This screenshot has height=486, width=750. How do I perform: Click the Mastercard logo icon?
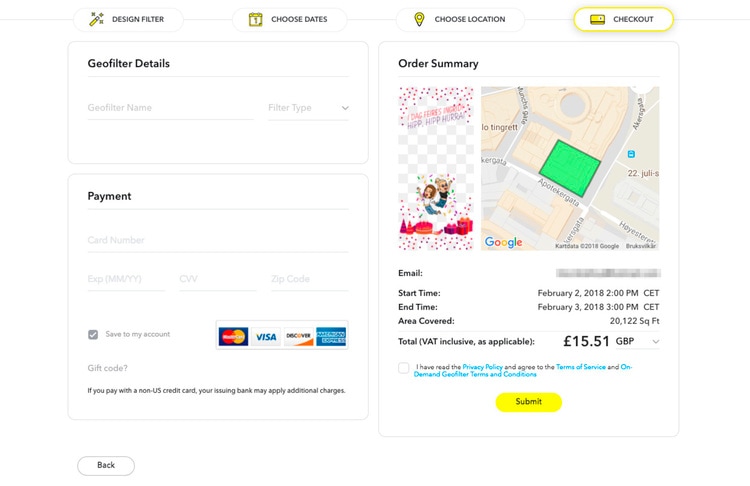pyautogui.click(x=233, y=336)
